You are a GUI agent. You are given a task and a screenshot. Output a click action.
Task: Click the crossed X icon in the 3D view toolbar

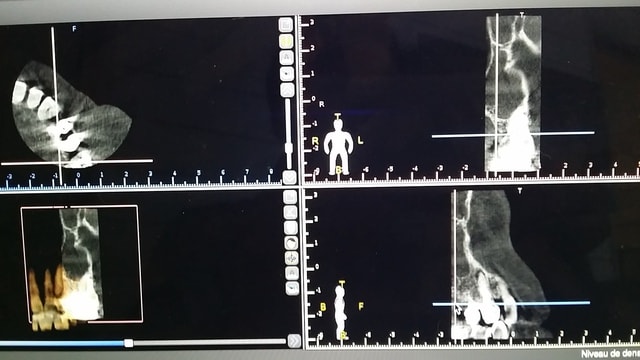[x=290, y=212]
